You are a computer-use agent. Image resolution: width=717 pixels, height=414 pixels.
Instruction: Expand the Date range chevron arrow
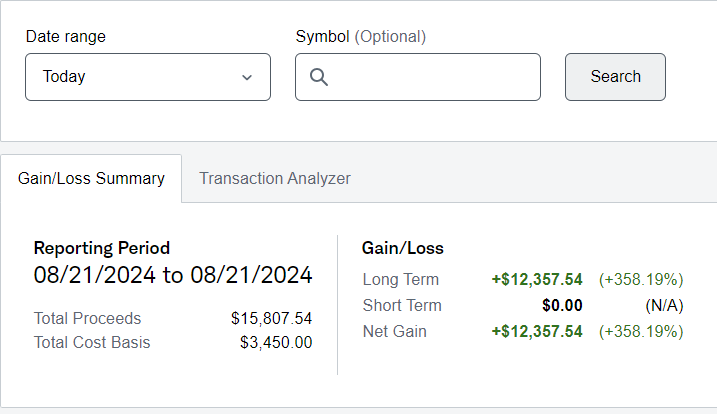[247, 77]
